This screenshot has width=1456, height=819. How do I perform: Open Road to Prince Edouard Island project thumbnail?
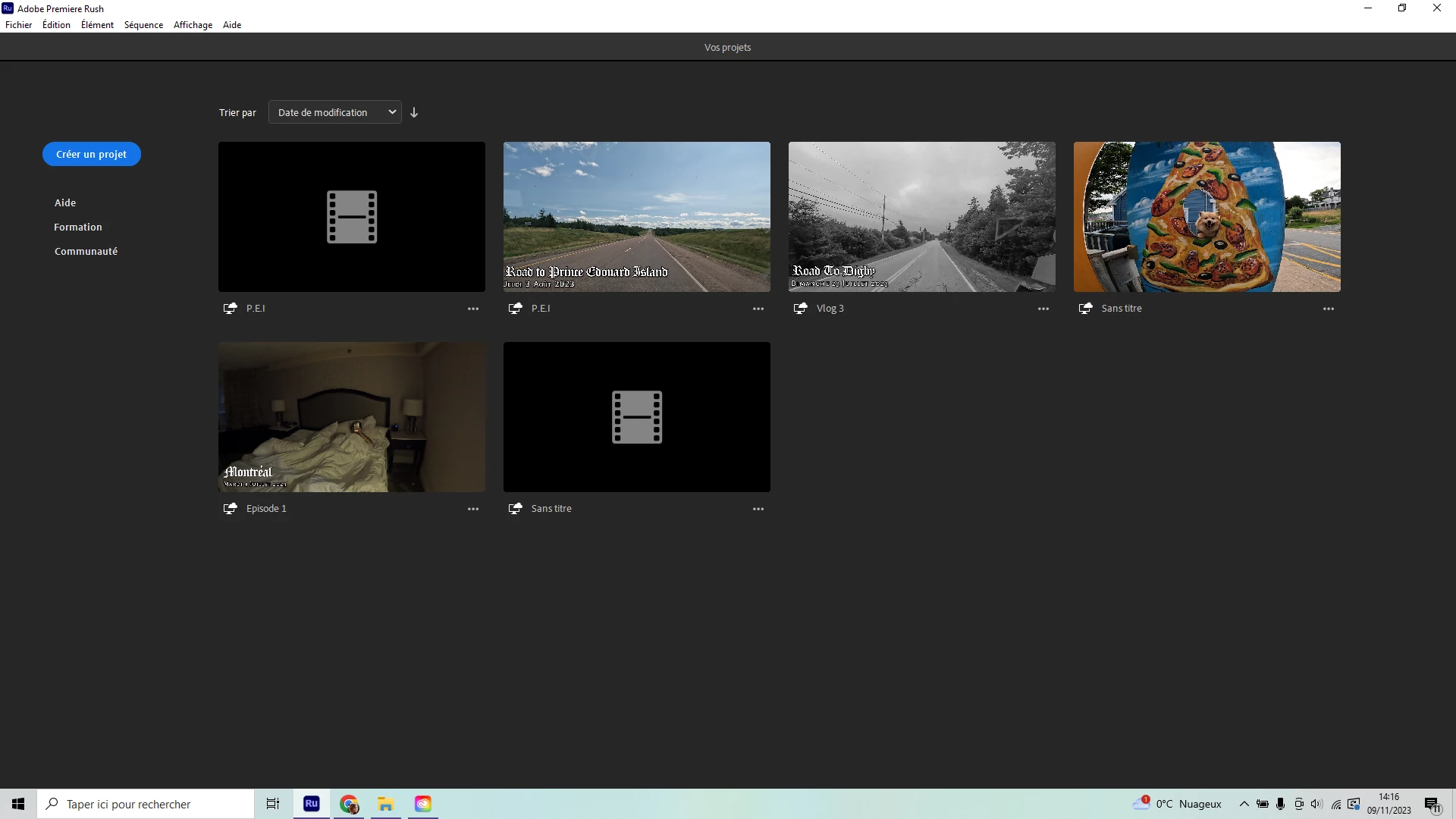click(636, 216)
